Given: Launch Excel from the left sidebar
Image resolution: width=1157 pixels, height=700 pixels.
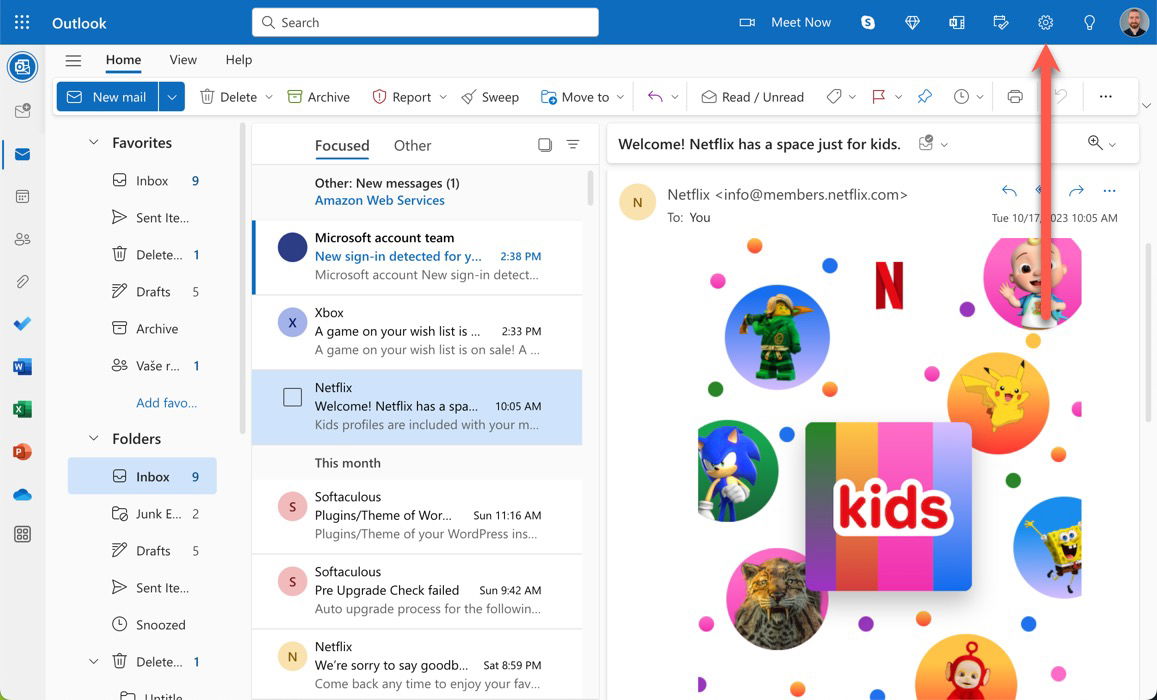Looking at the screenshot, I should click(x=22, y=408).
